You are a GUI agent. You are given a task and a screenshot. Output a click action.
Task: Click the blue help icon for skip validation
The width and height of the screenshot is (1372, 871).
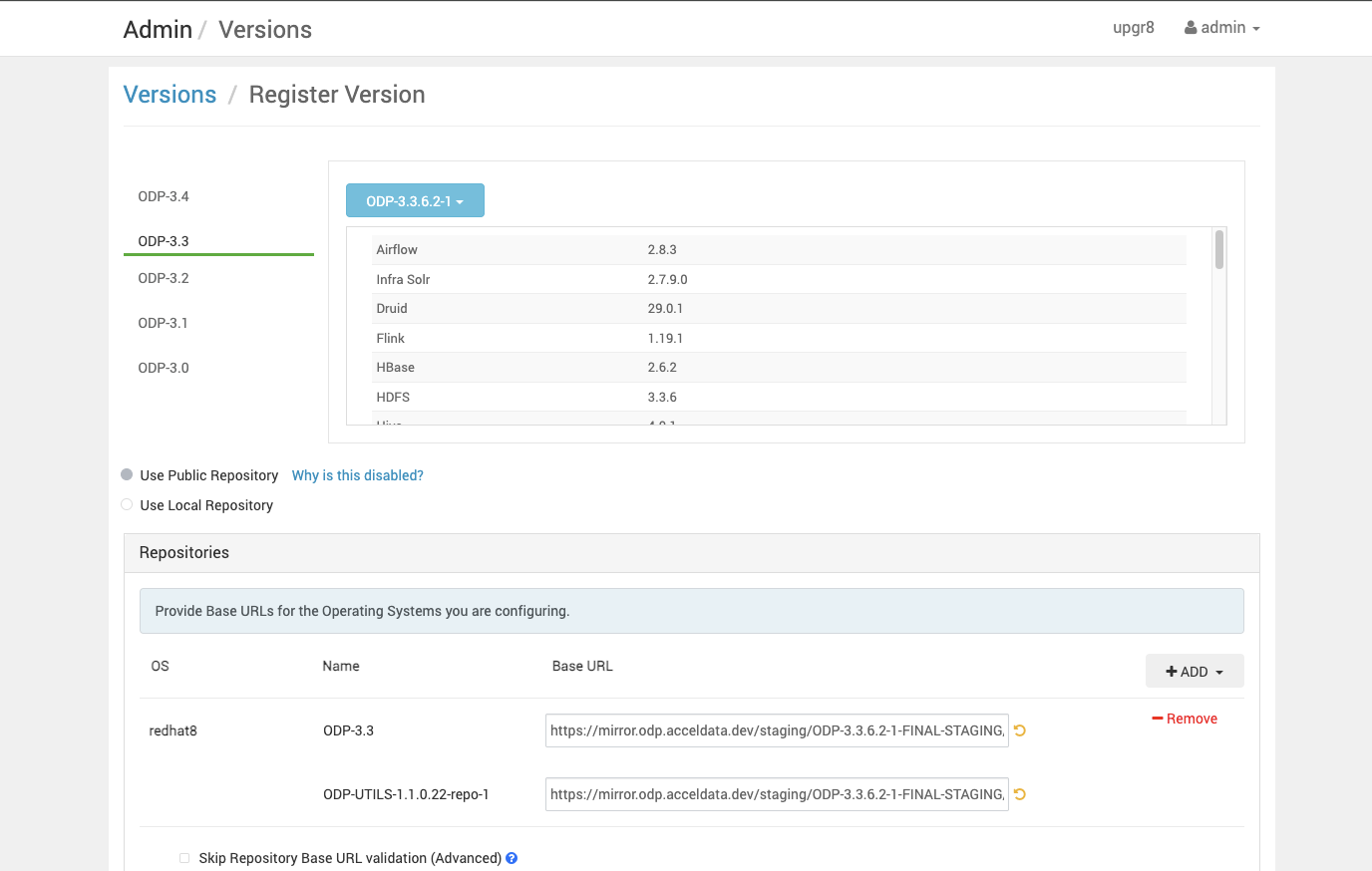512,858
